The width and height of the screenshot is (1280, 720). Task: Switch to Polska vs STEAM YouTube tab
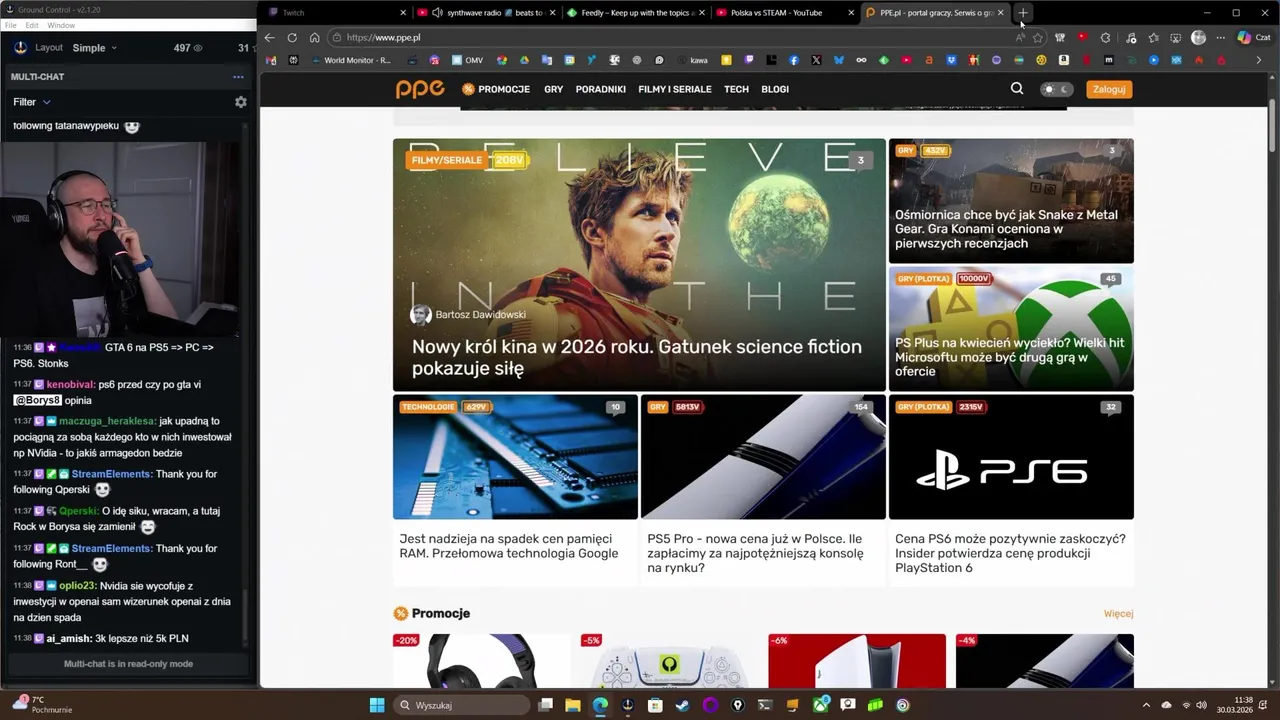[785, 13]
